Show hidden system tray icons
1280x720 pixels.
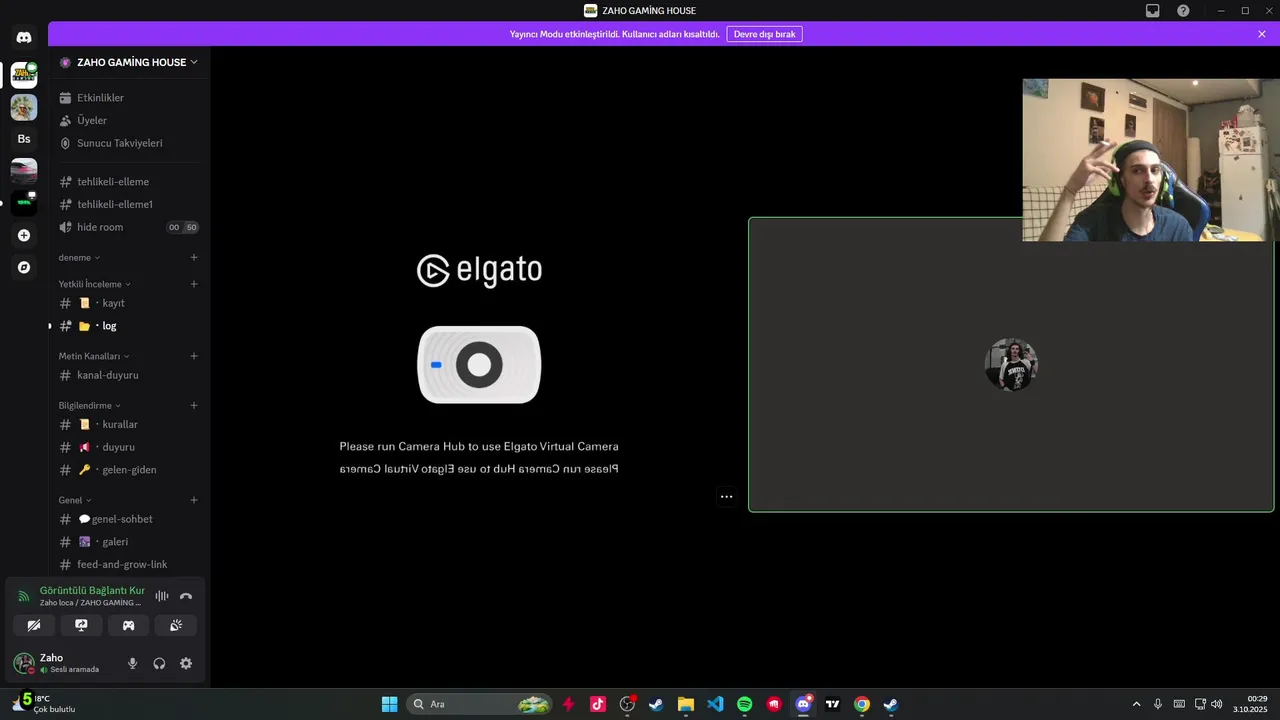(1136, 704)
